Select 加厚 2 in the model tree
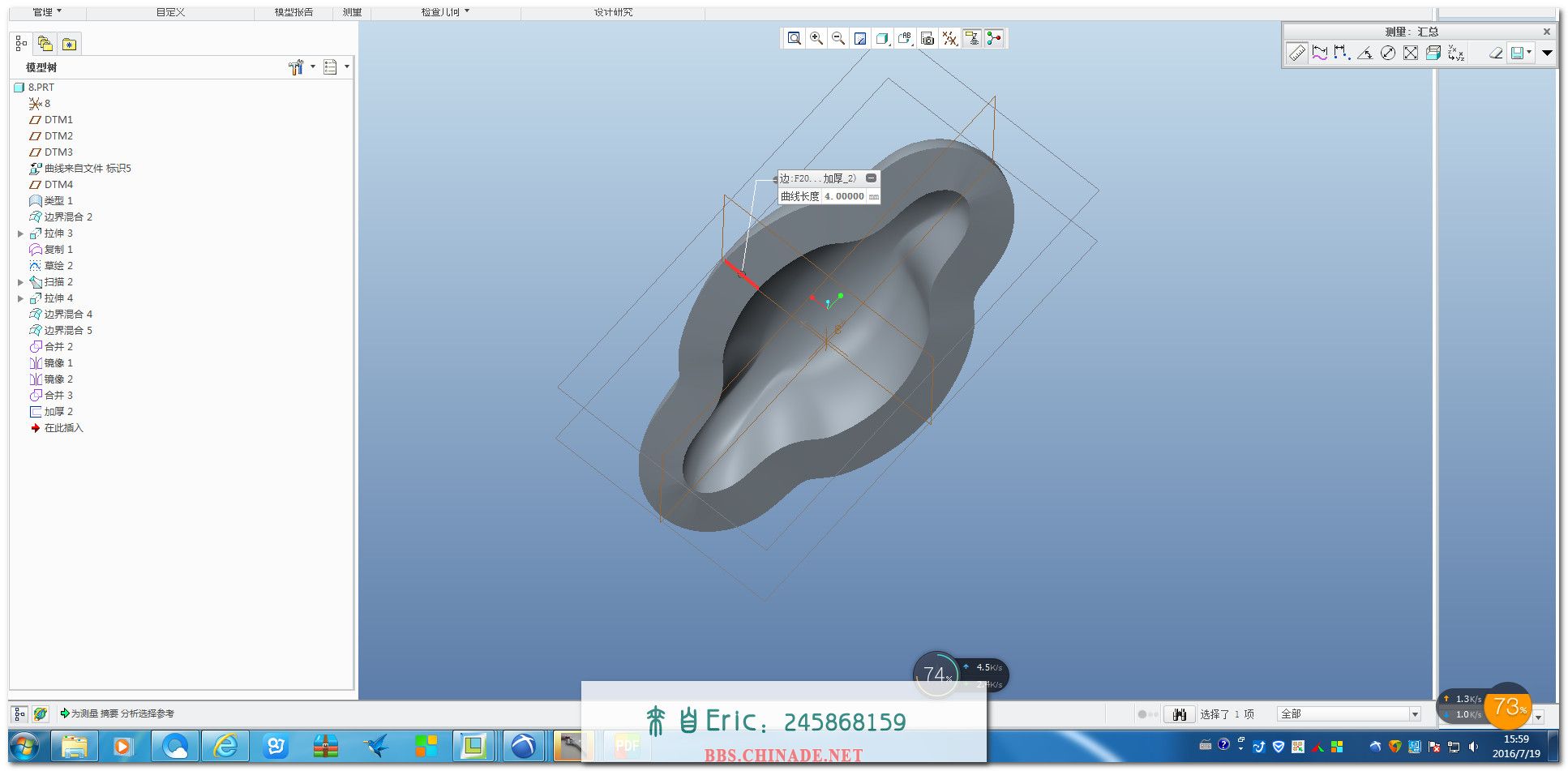The image size is (1568, 771). [x=58, y=412]
